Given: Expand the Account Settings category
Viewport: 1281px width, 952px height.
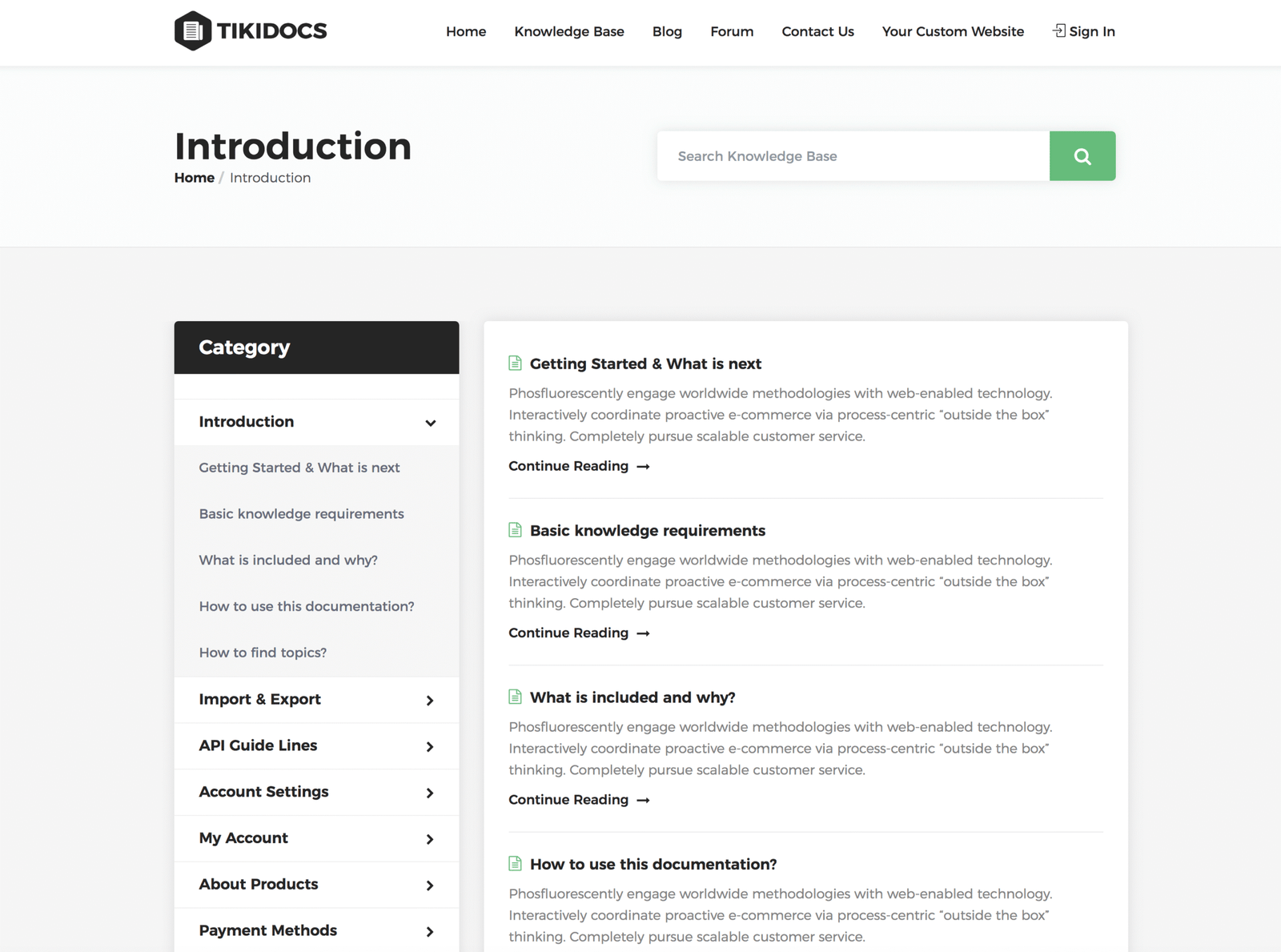Looking at the screenshot, I should pyautogui.click(x=430, y=793).
